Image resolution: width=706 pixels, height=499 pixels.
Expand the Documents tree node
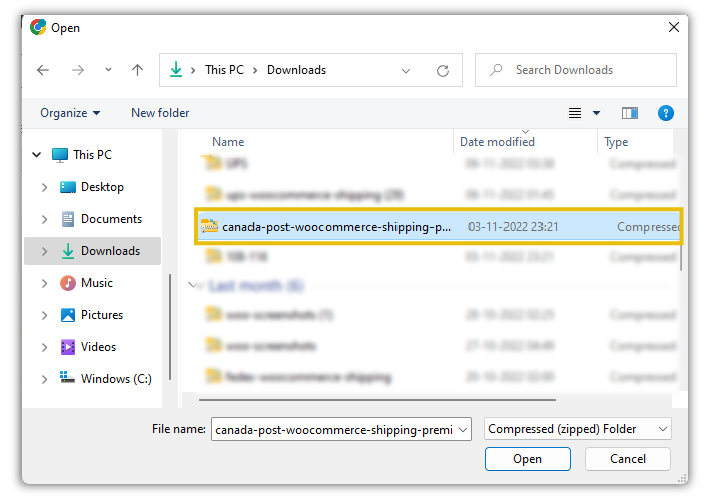click(x=44, y=219)
